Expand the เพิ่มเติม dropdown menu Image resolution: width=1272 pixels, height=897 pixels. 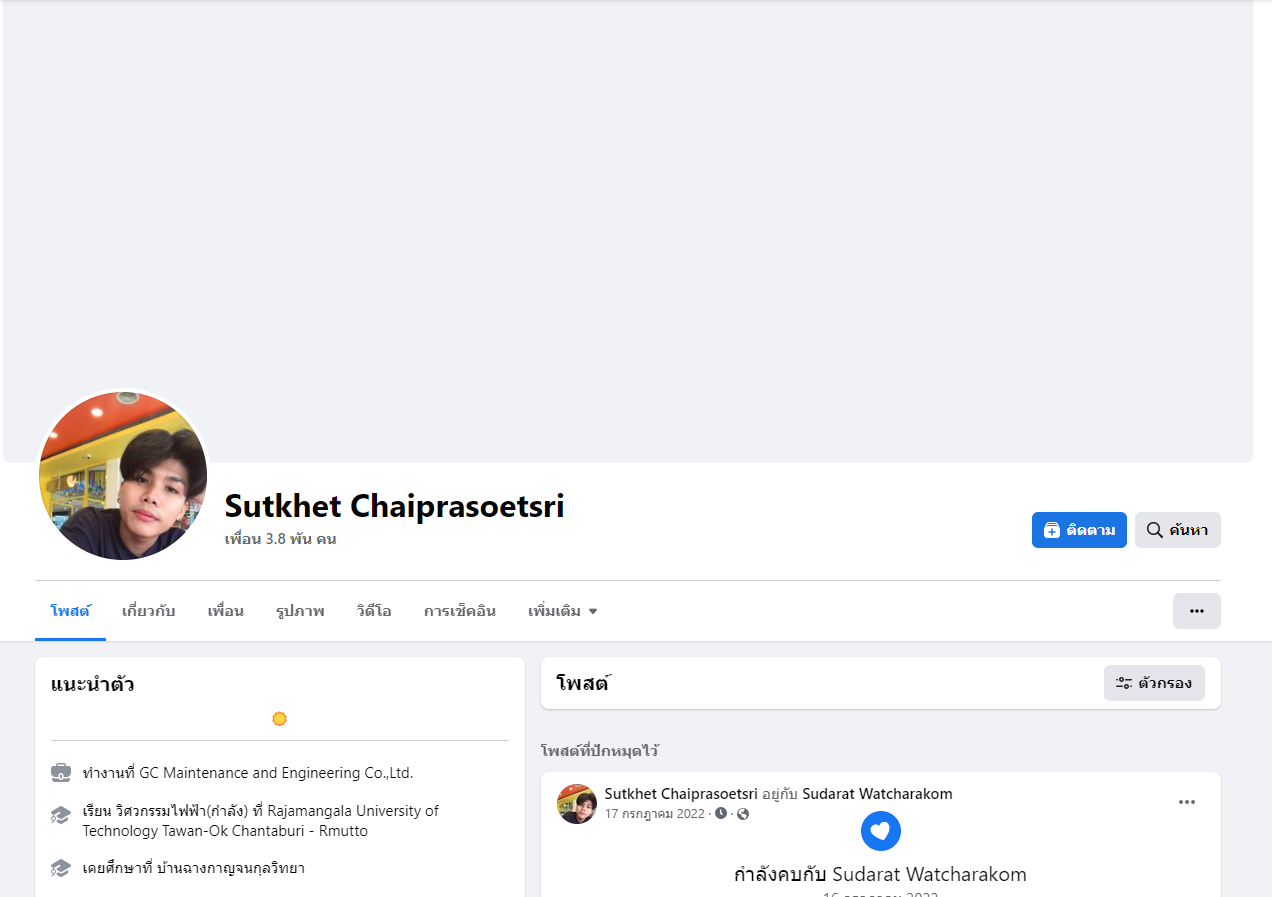tap(562, 611)
